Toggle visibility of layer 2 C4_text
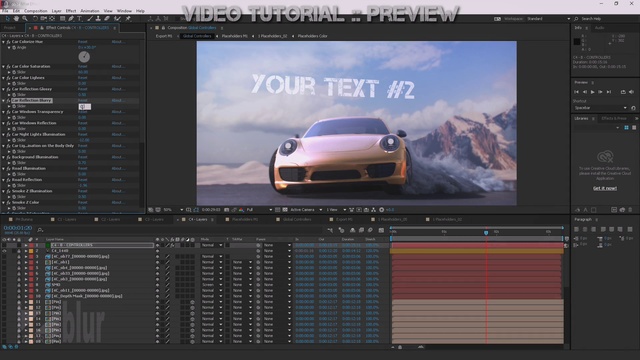Image resolution: width=640 pixels, height=360 pixels. point(4,251)
